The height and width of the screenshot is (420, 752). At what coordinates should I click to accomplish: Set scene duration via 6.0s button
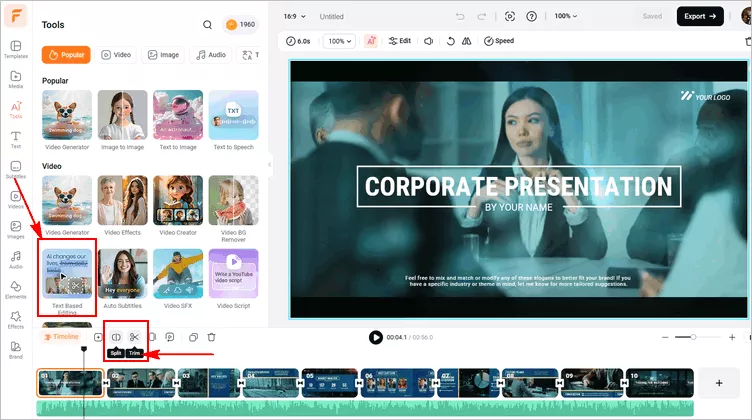(x=298, y=41)
